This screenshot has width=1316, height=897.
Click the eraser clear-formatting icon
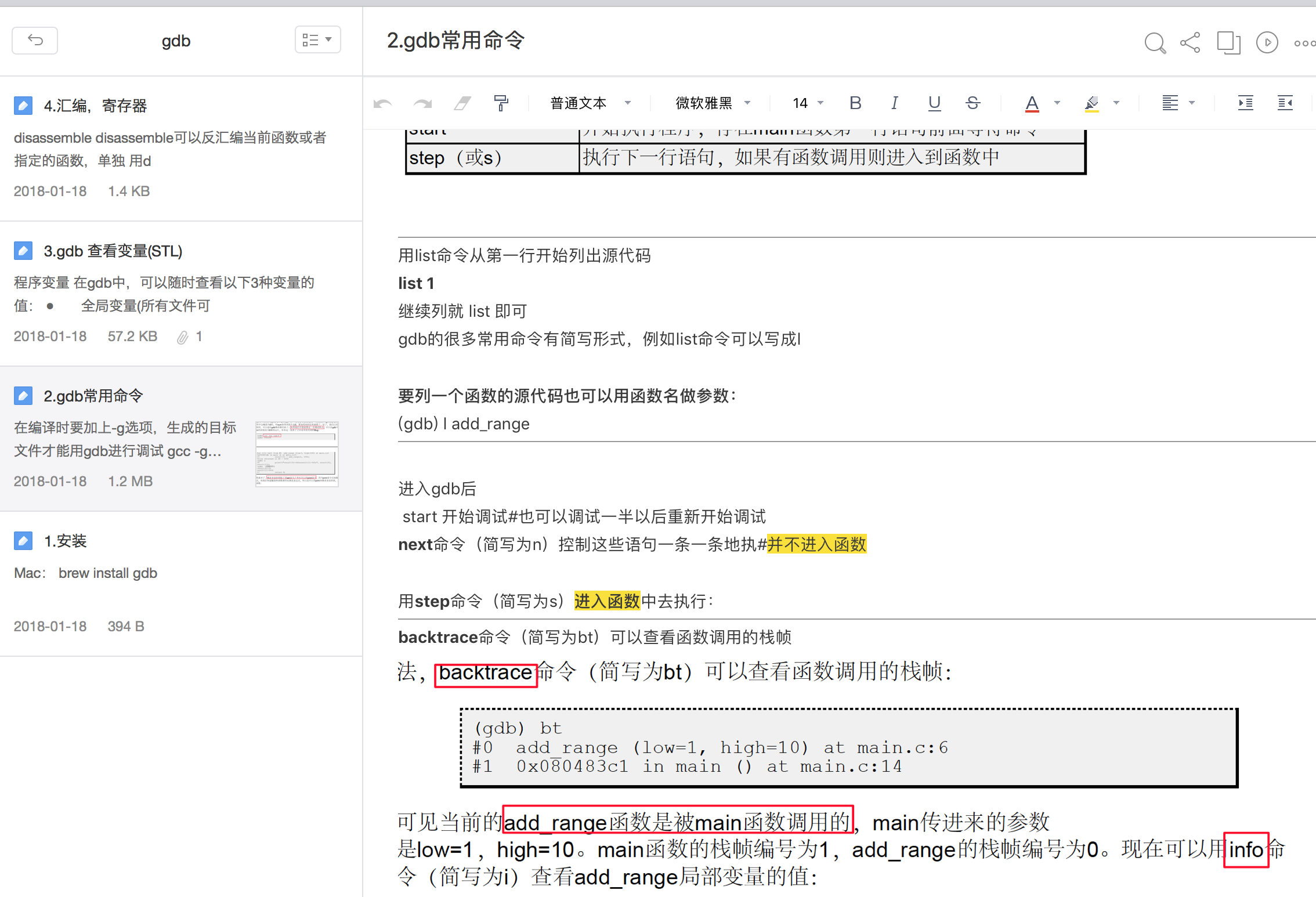pyautogui.click(x=462, y=103)
